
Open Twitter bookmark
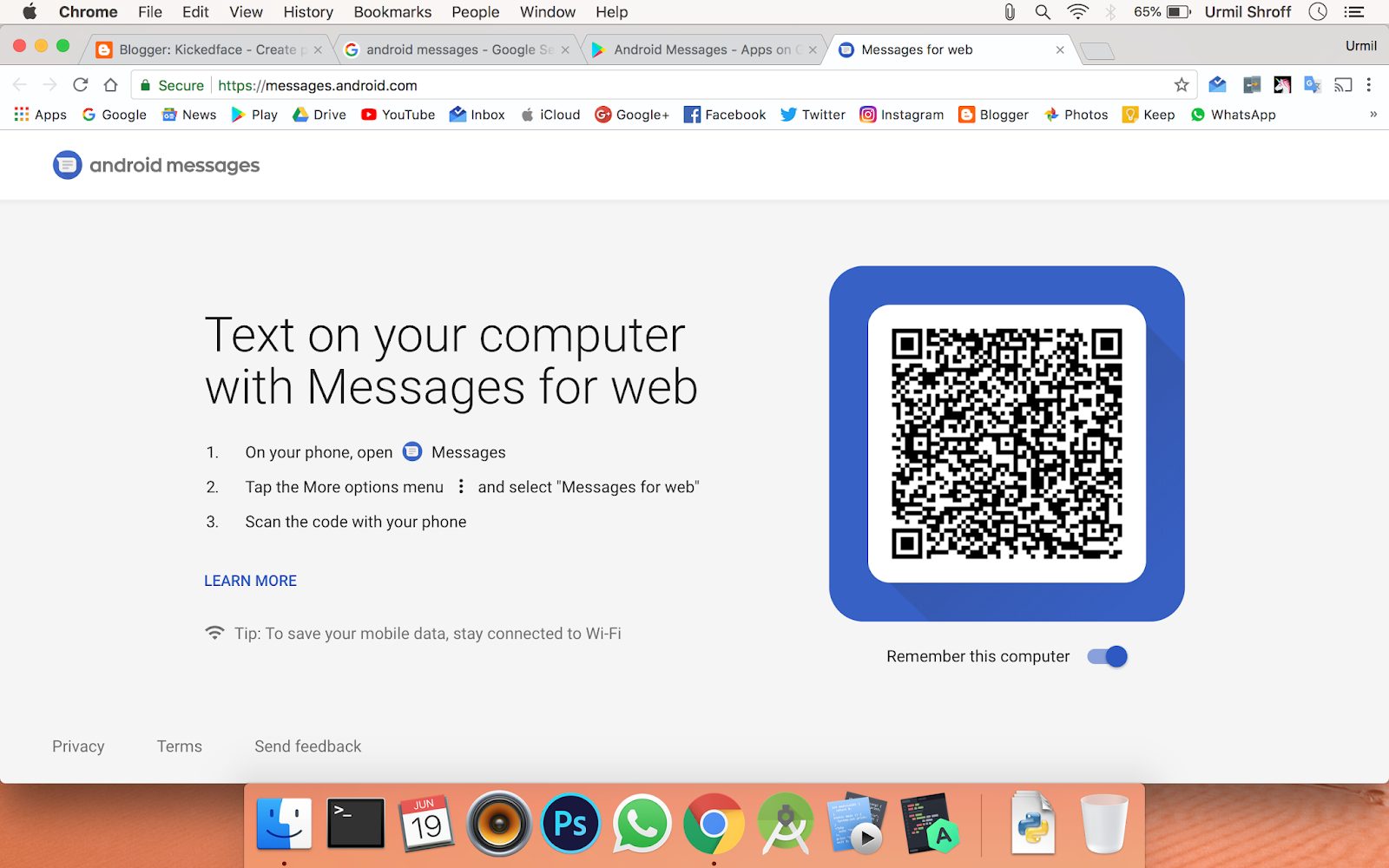point(813,115)
